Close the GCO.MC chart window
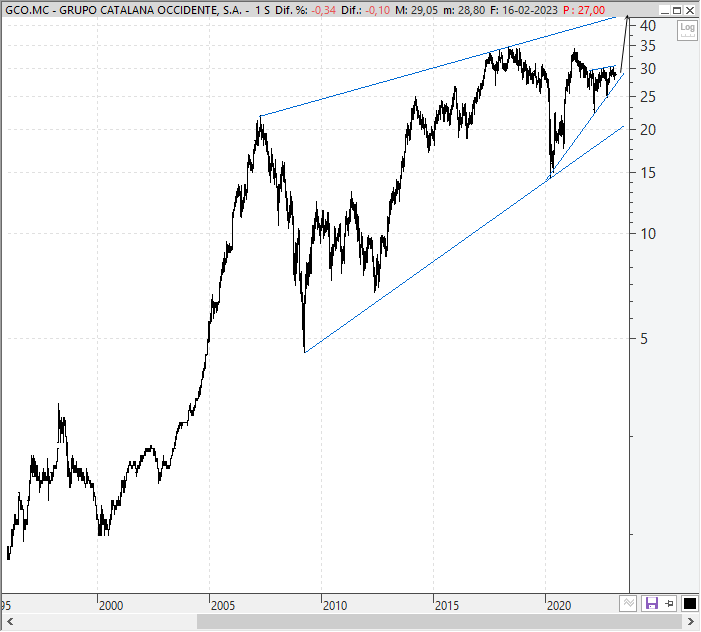This screenshot has height=632, width=701. (690, 10)
